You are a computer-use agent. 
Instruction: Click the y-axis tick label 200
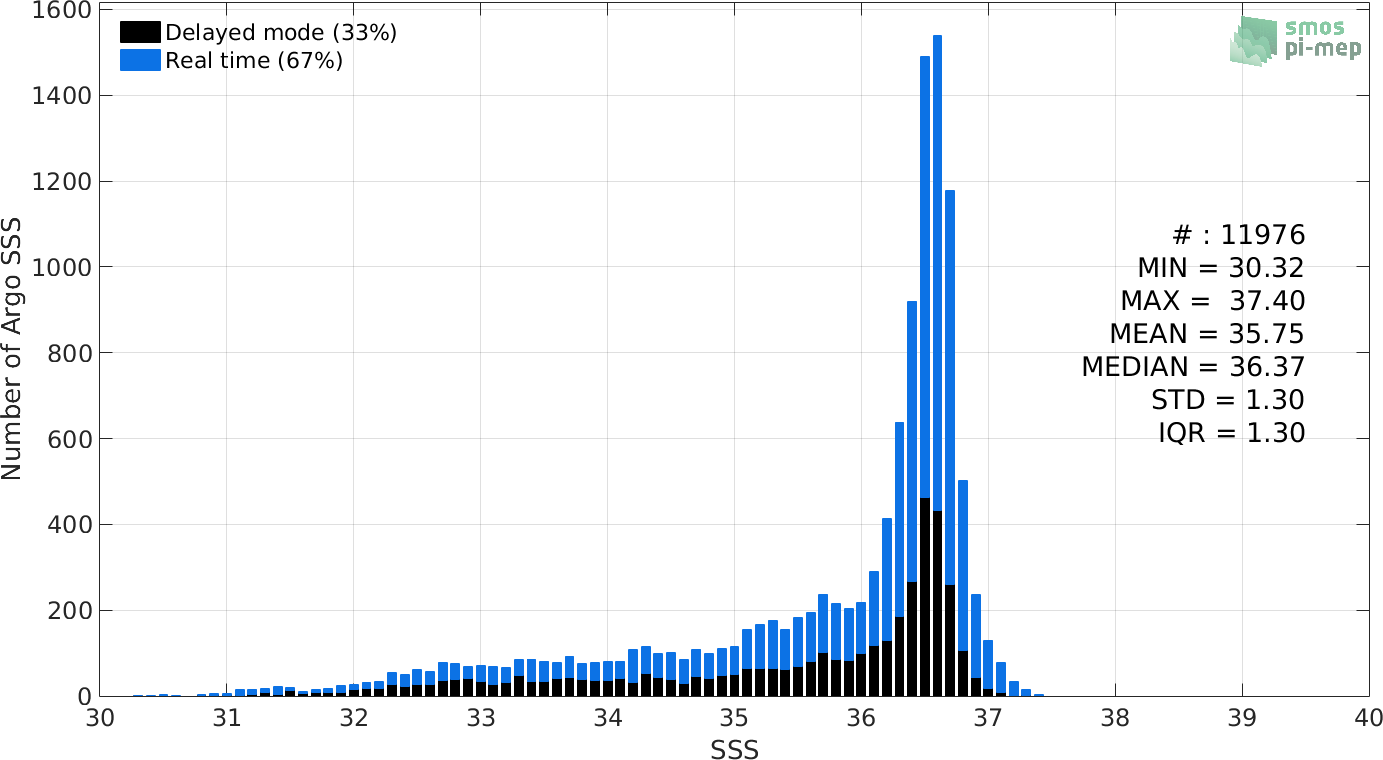click(71, 610)
